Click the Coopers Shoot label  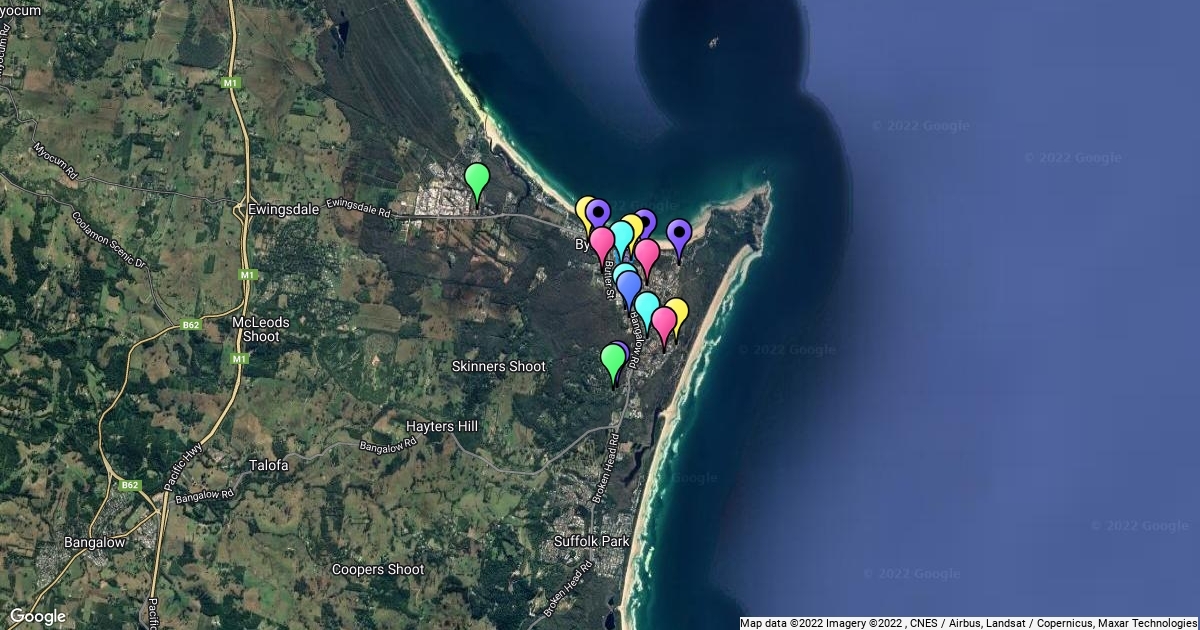pos(378,569)
